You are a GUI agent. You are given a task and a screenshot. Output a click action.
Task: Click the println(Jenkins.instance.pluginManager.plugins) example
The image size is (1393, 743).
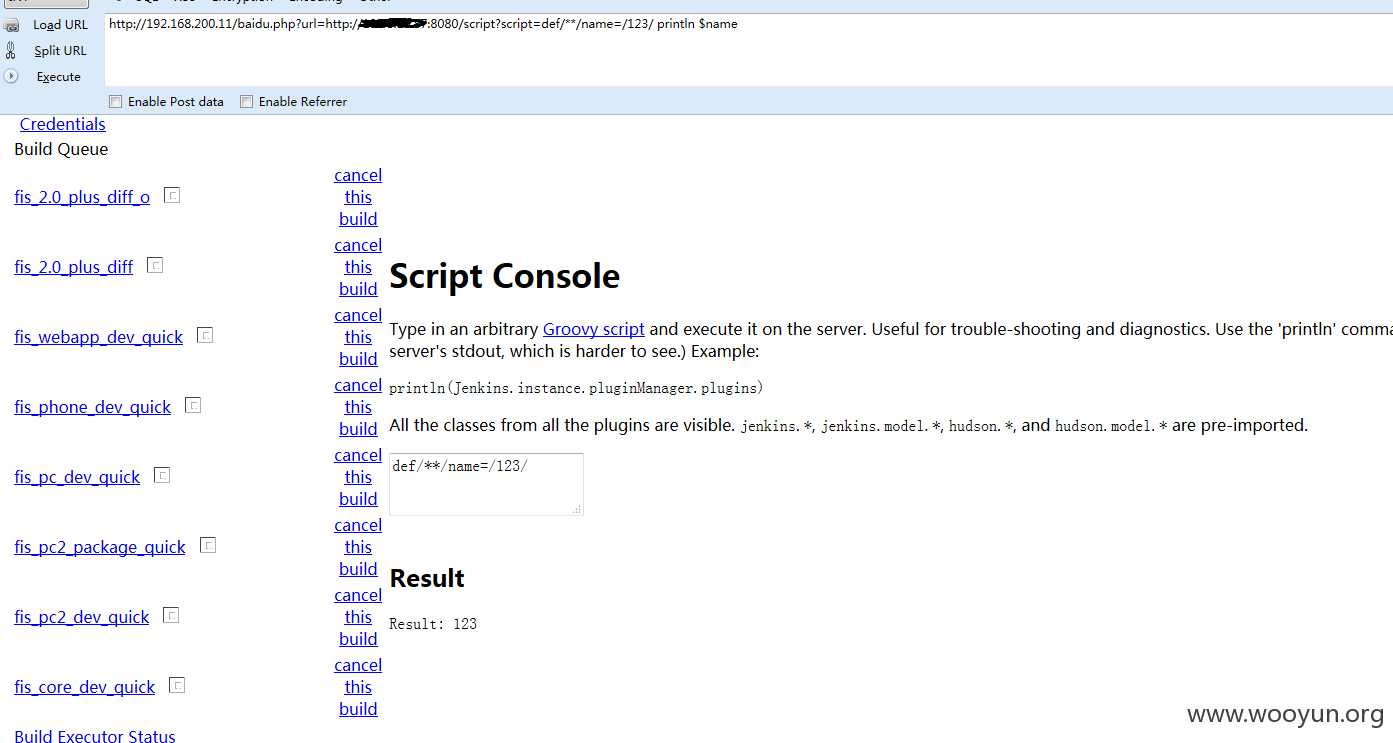point(576,388)
